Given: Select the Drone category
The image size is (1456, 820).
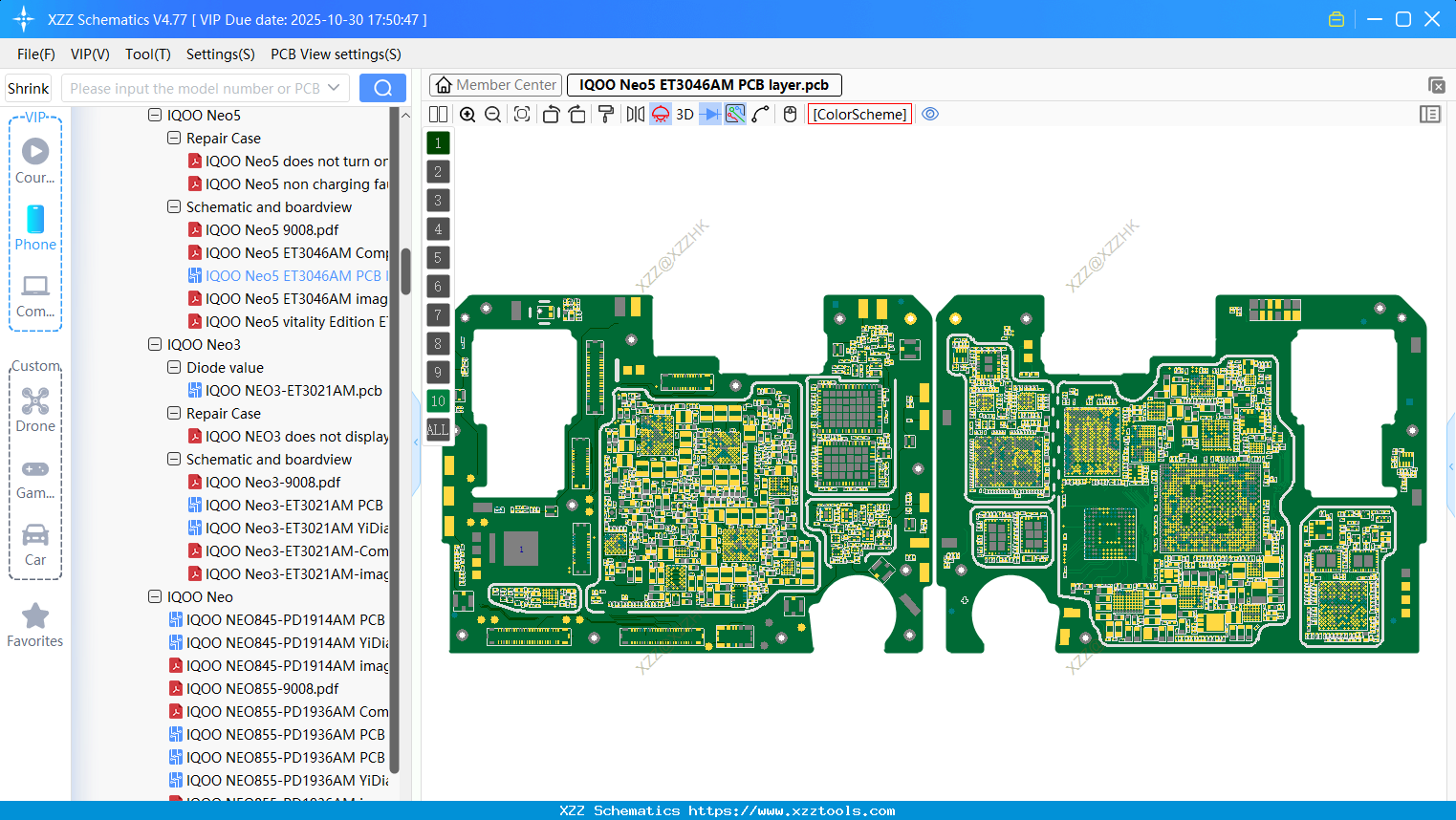Looking at the screenshot, I should pyautogui.click(x=35, y=409).
